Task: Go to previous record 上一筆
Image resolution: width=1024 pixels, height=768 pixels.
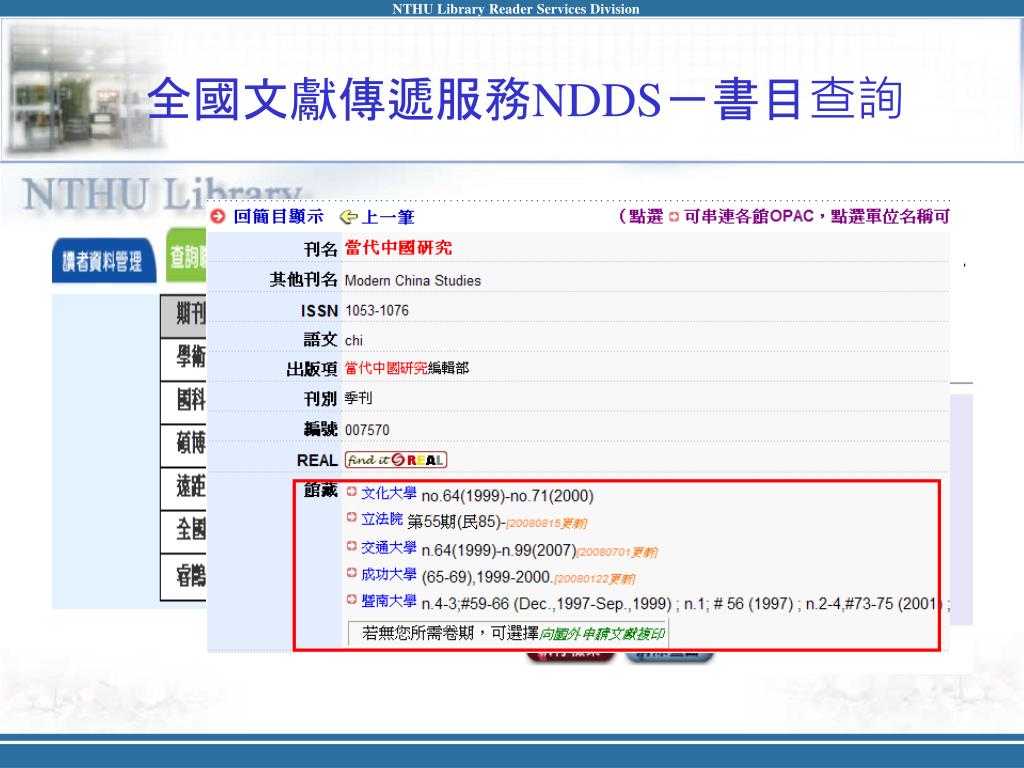Action: point(388,217)
